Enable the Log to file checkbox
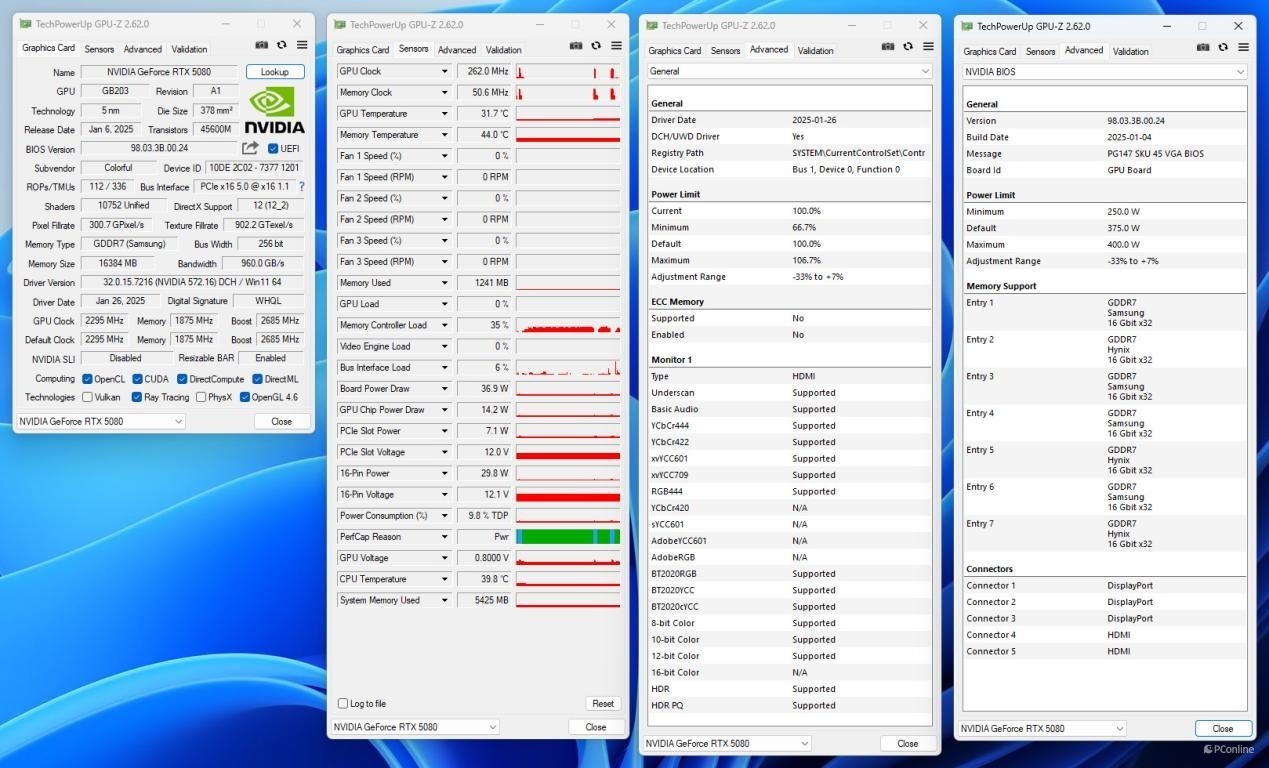This screenshot has width=1269, height=768. 343,704
